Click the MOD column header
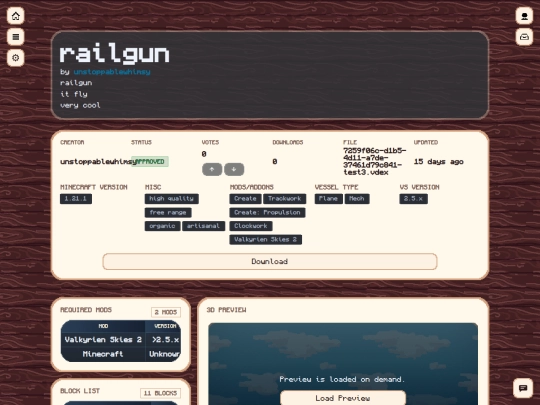 (x=103, y=326)
